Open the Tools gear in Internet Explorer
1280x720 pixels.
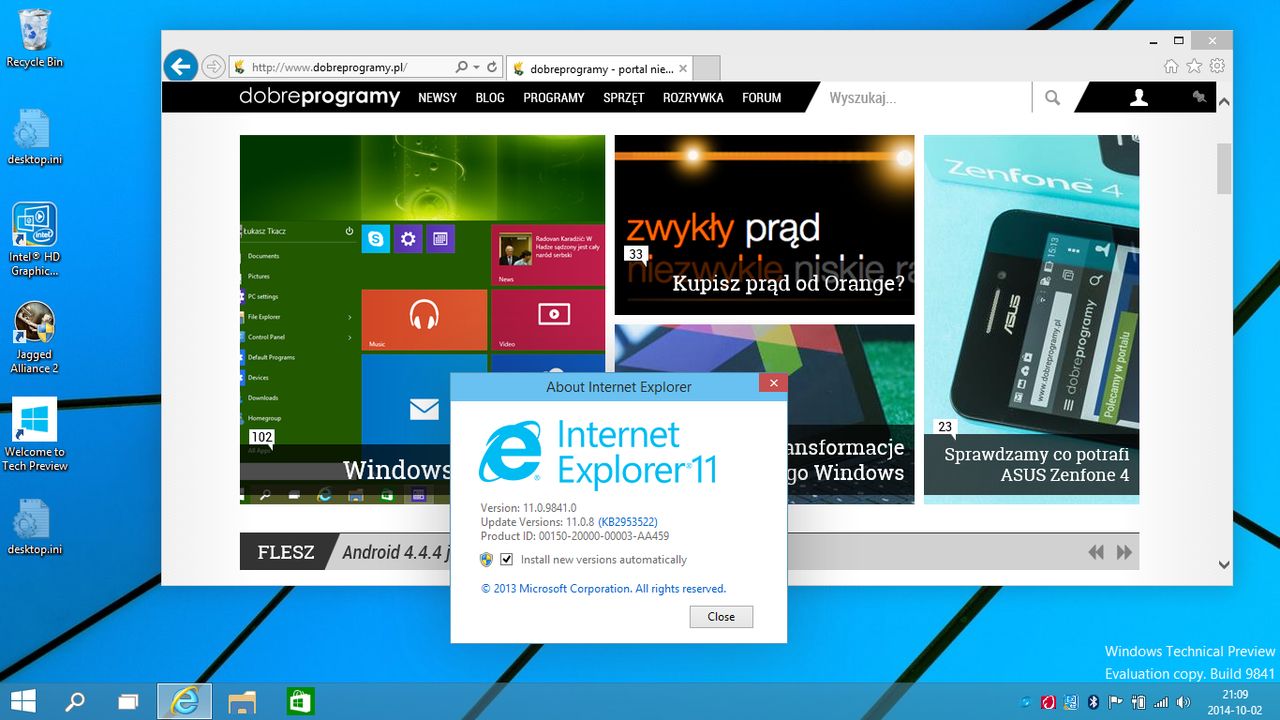1217,66
